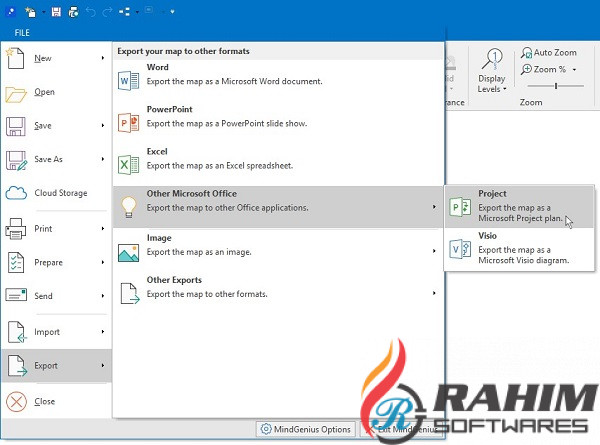The height and width of the screenshot is (445, 600).
Task: Open the quick access toolbar customize arrow
Action: click(173, 12)
